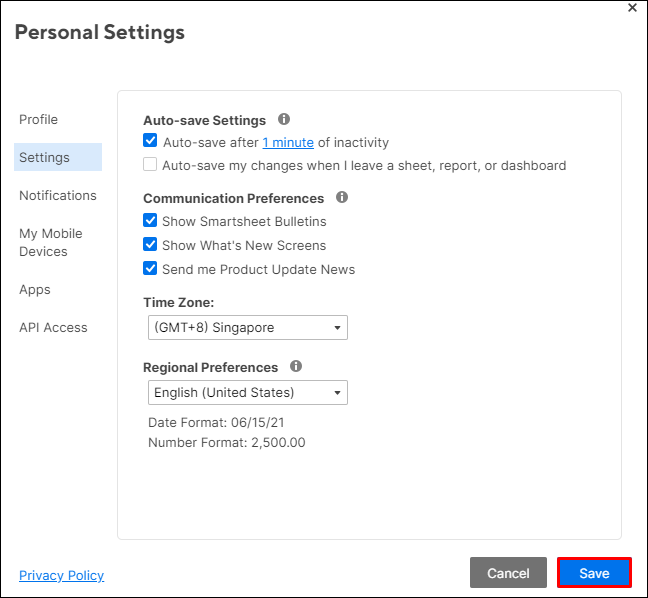The height and width of the screenshot is (598, 648).
Task: Expand the English (United States) language dropdown
Action: pos(247,393)
